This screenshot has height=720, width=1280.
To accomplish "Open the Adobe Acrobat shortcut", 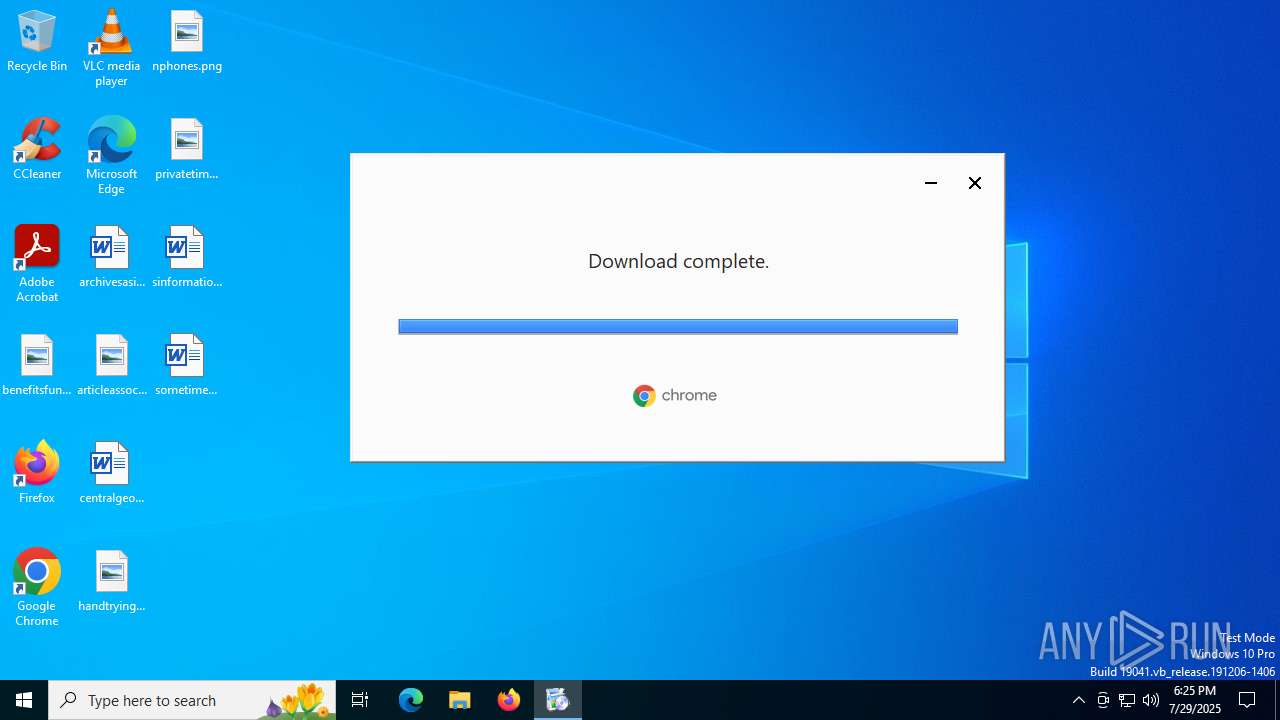I will click(37, 264).
